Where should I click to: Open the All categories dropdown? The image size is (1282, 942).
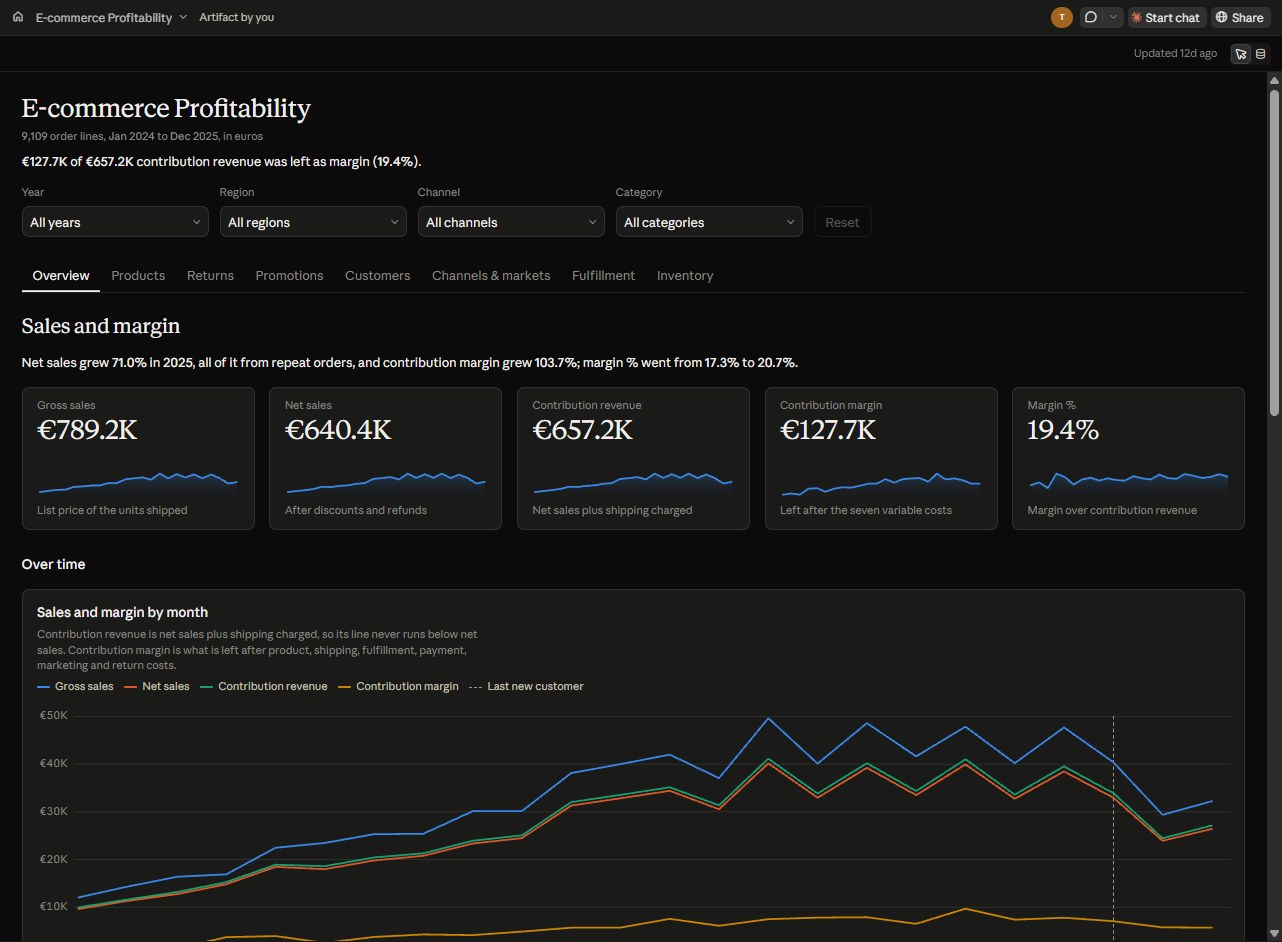click(x=709, y=222)
